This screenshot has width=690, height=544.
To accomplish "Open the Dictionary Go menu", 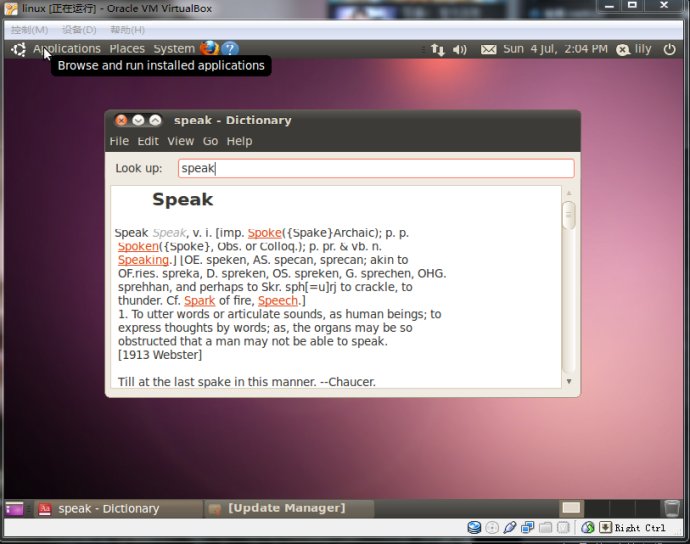I will [210, 141].
